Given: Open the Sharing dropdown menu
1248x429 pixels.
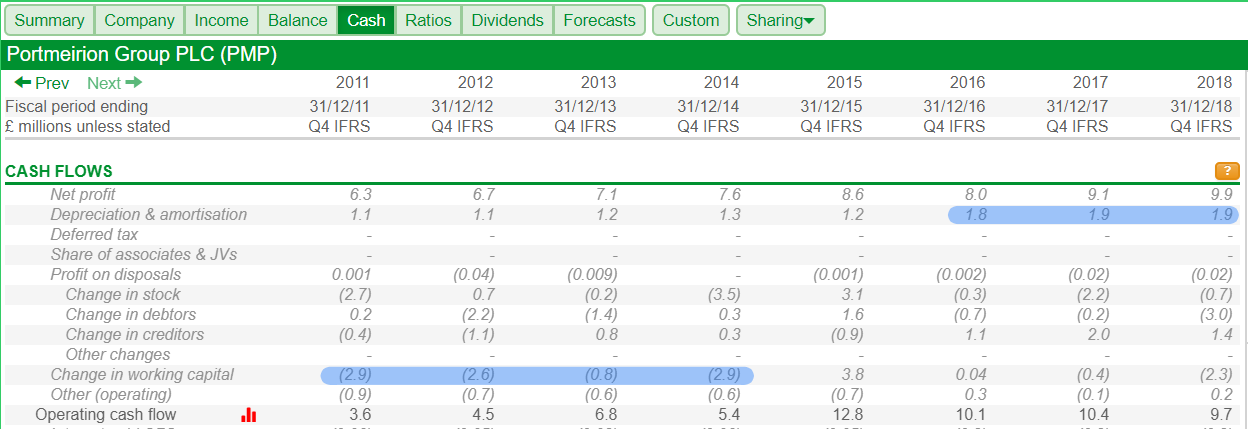Looking at the screenshot, I should [x=781, y=20].
